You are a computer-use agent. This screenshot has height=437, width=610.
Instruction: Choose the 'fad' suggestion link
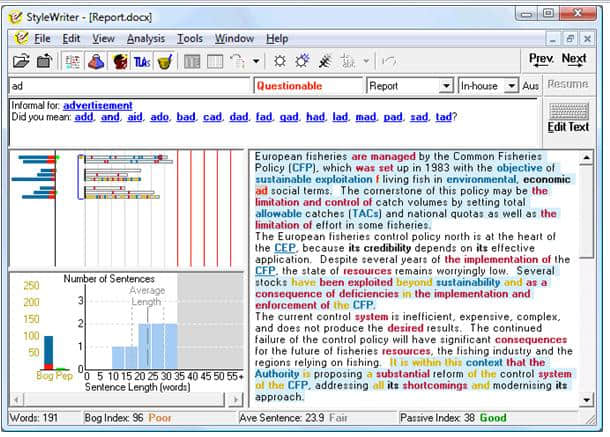click(264, 117)
